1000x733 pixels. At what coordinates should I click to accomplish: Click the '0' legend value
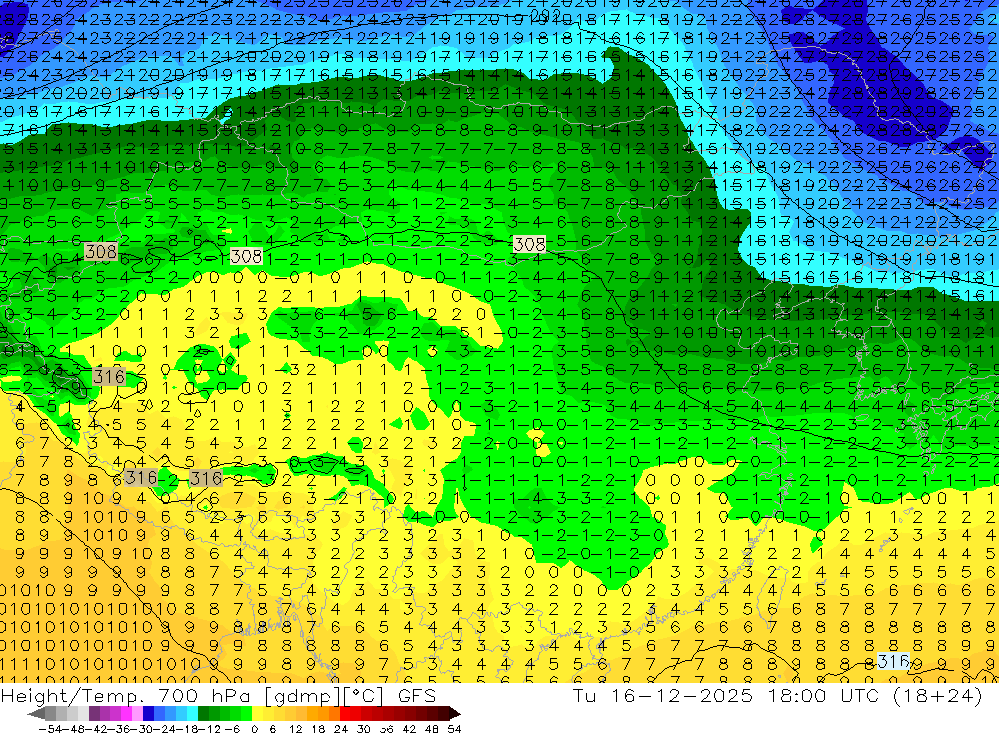tap(254, 729)
